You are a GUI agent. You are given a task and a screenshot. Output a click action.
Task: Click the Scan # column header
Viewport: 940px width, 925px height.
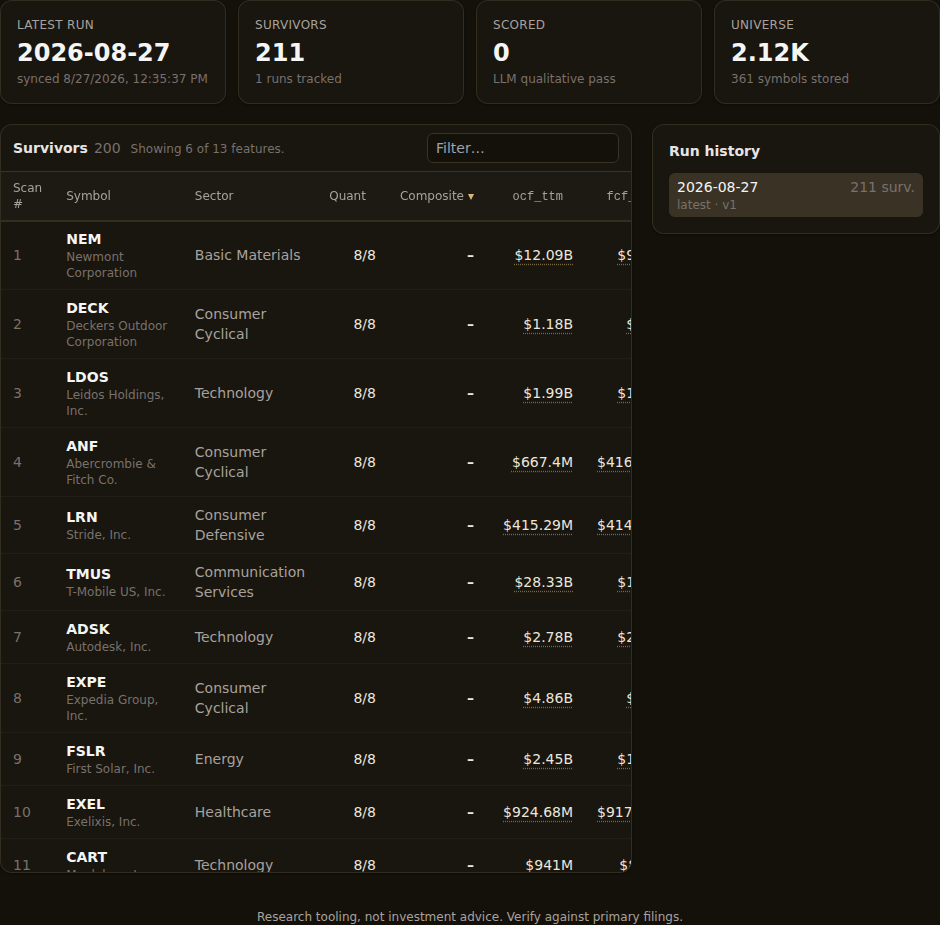pyautogui.click(x=28, y=196)
